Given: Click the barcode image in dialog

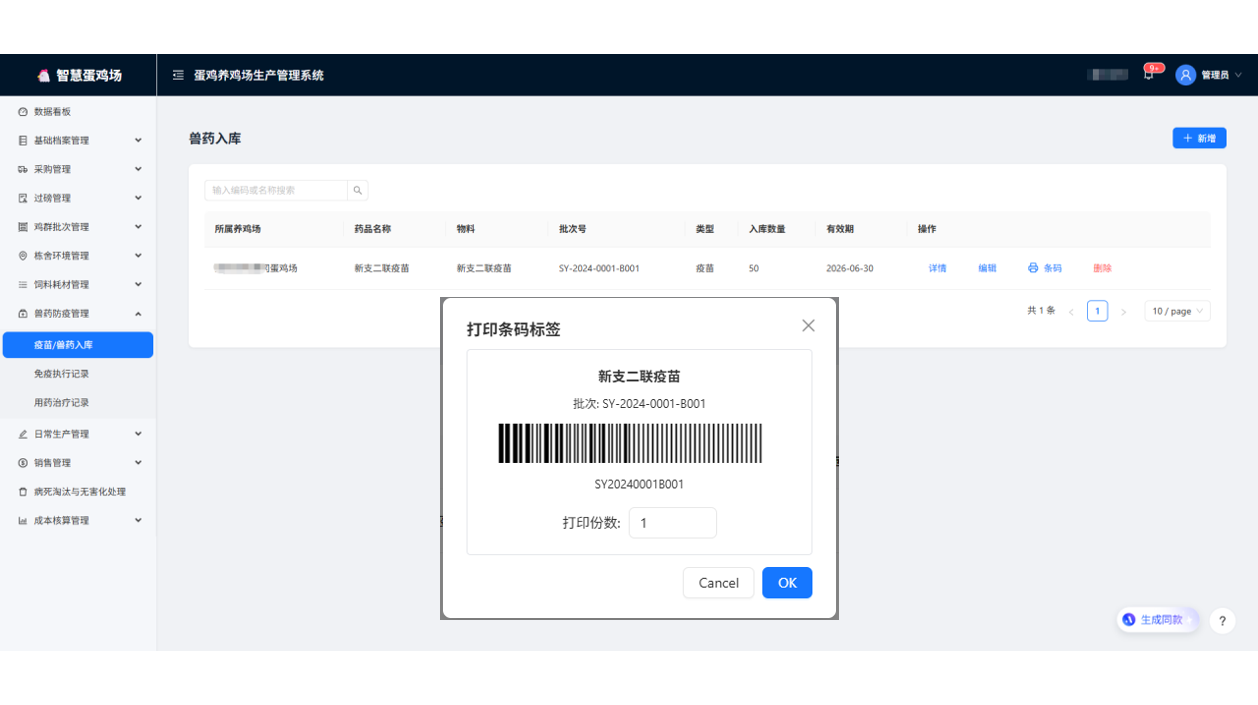Looking at the screenshot, I should 631,443.
